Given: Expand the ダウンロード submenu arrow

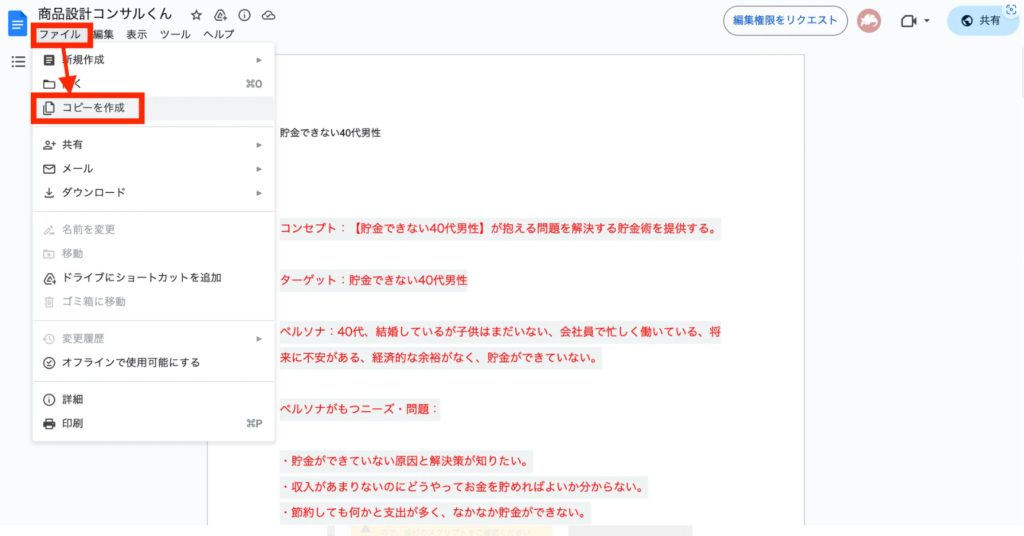Looking at the screenshot, I should [x=259, y=193].
